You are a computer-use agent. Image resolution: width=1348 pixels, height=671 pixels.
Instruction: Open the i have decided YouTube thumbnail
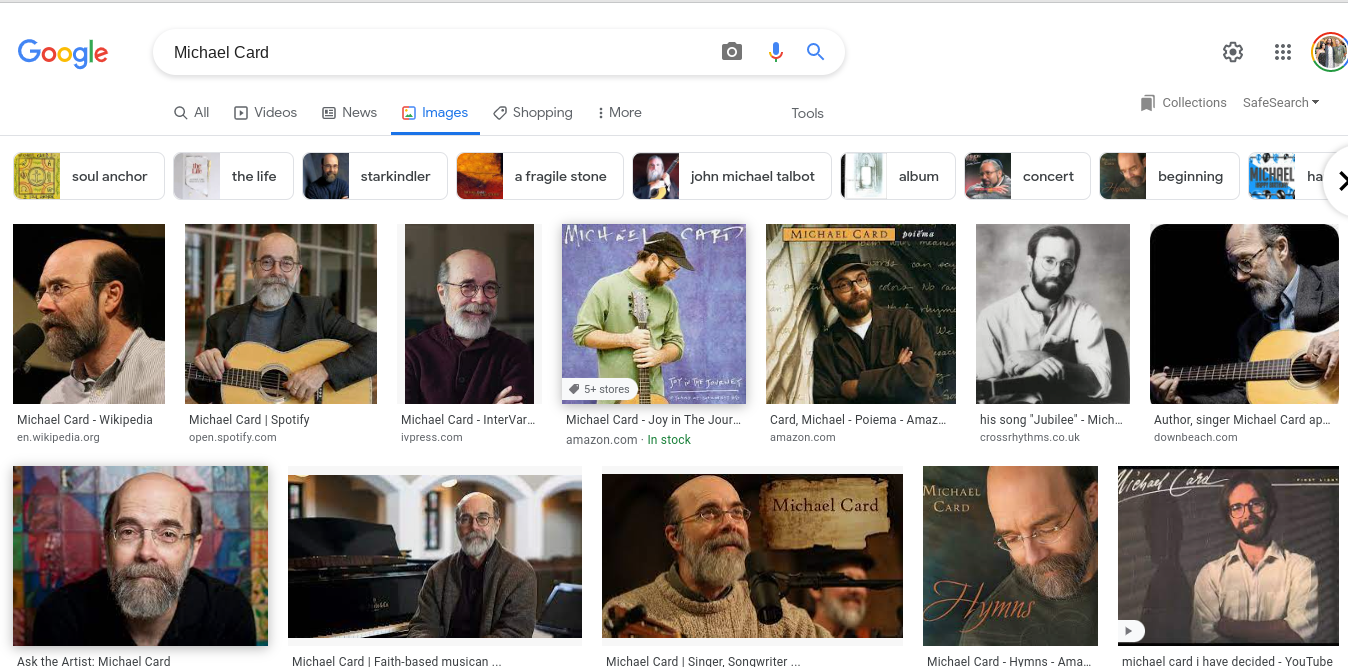[x=1228, y=556]
